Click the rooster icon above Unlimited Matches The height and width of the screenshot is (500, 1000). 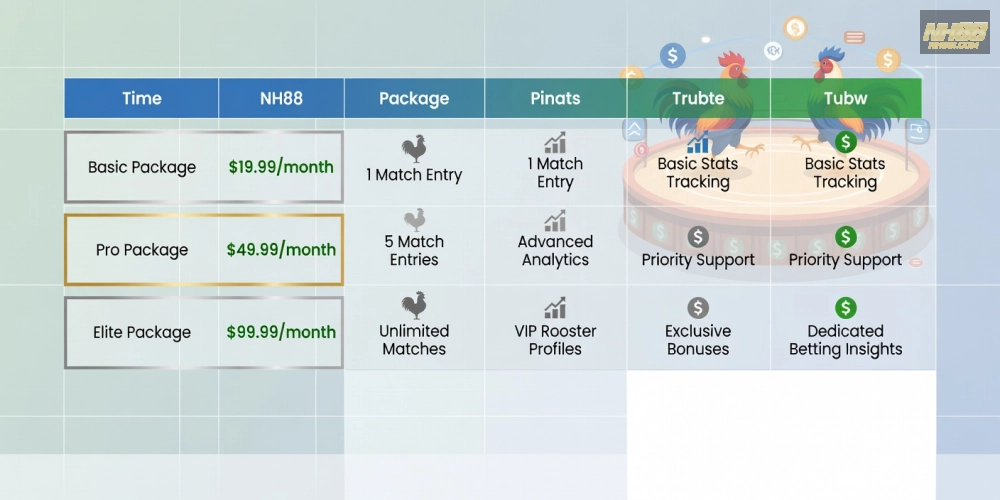pyautogui.click(x=414, y=305)
